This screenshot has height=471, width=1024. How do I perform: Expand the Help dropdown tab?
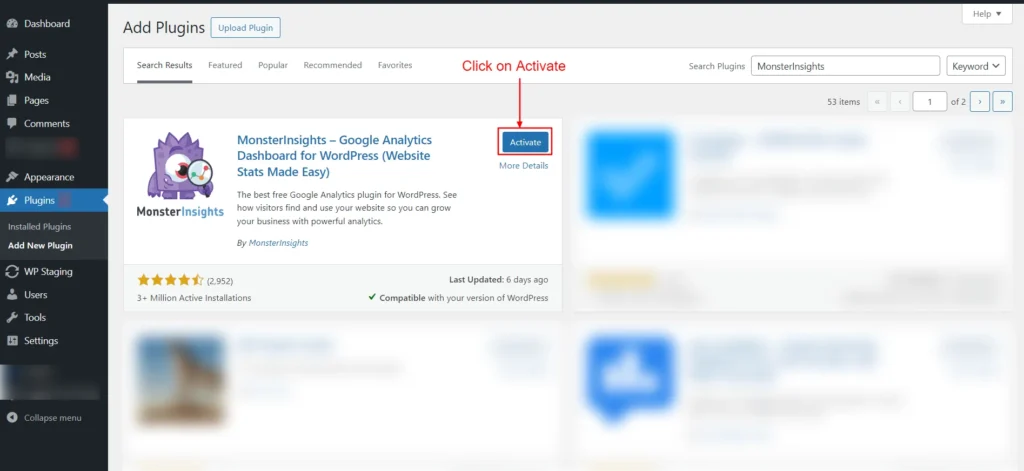[x=987, y=14]
